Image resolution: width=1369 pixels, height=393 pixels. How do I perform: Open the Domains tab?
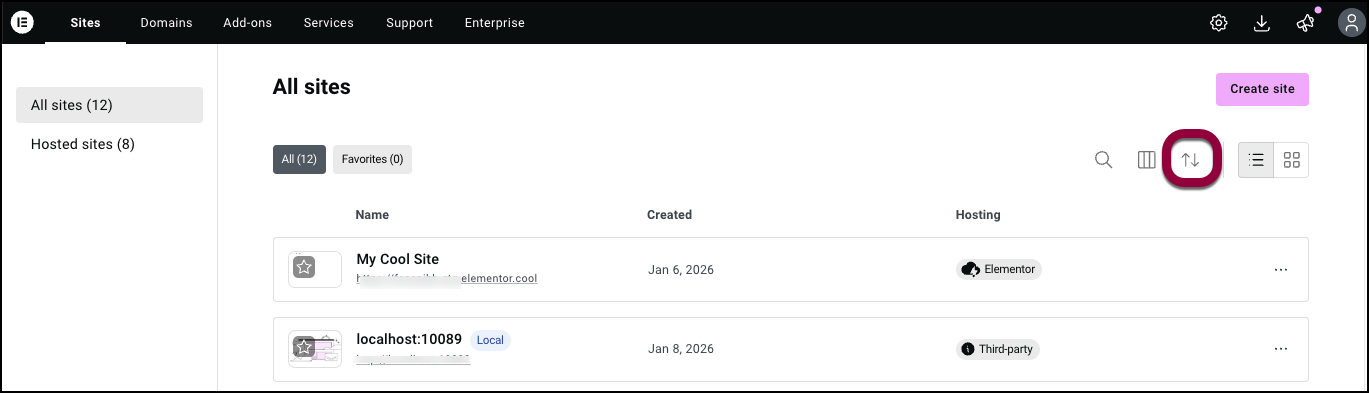pos(166,23)
